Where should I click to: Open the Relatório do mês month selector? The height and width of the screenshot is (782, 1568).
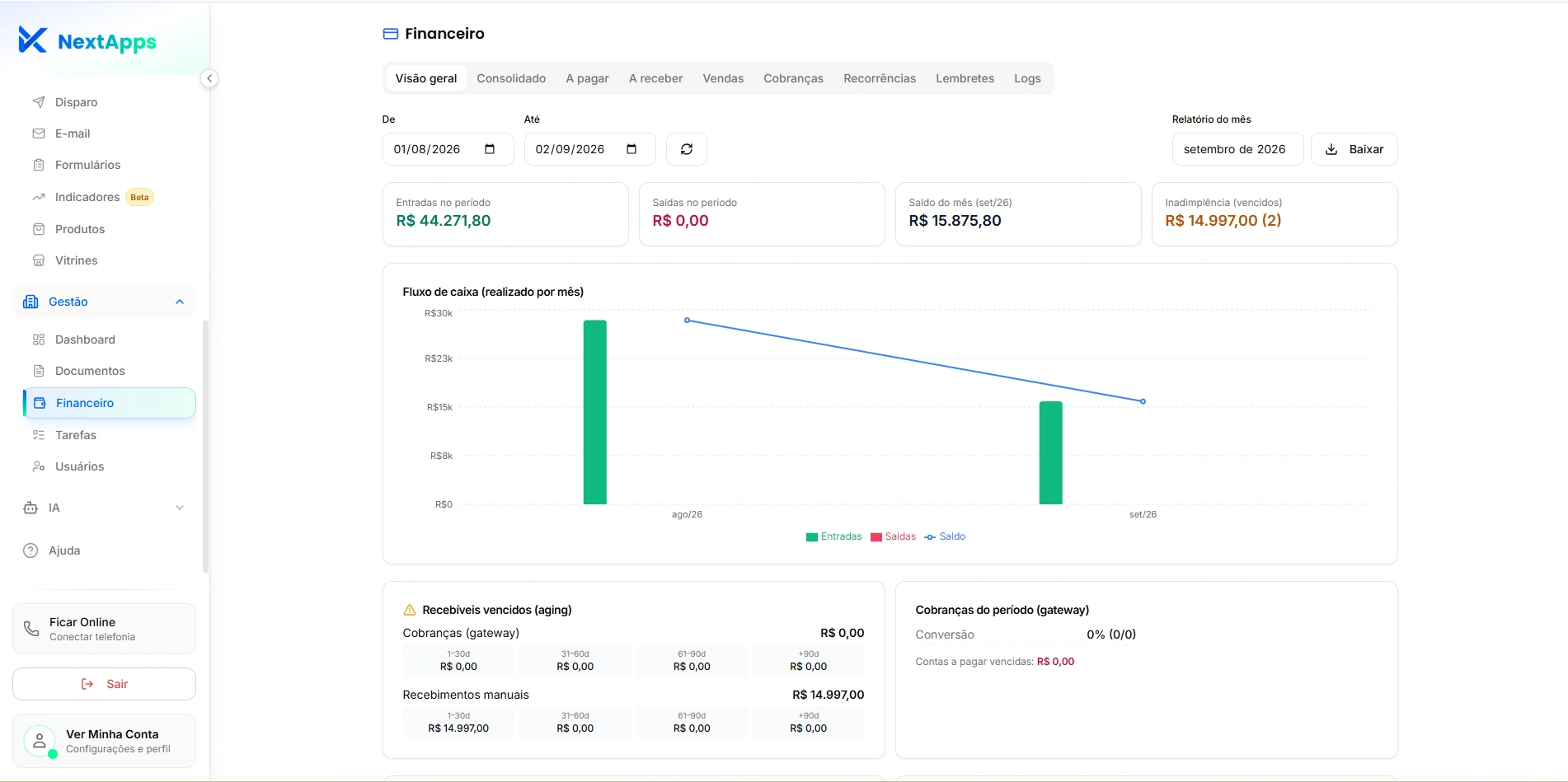[x=1237, y=149]
